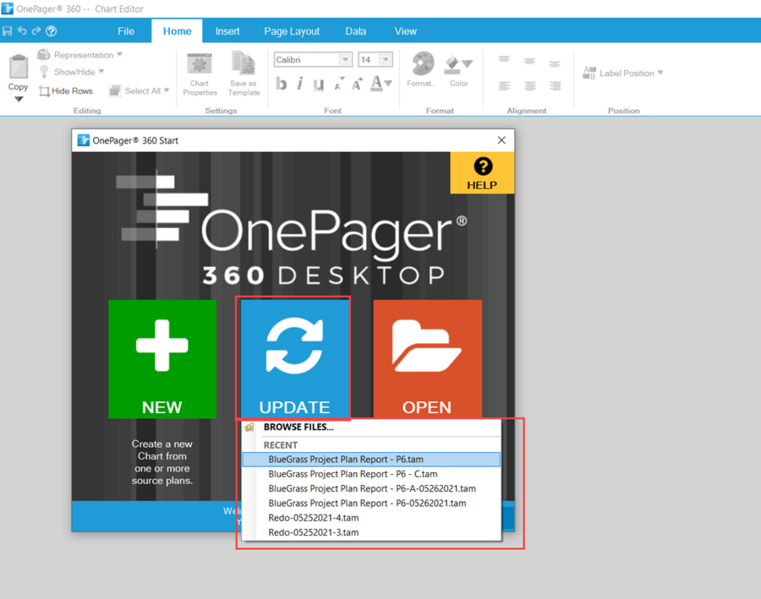Switch to the Data tab
Screen dimensions: 761x599
(356, 31)
